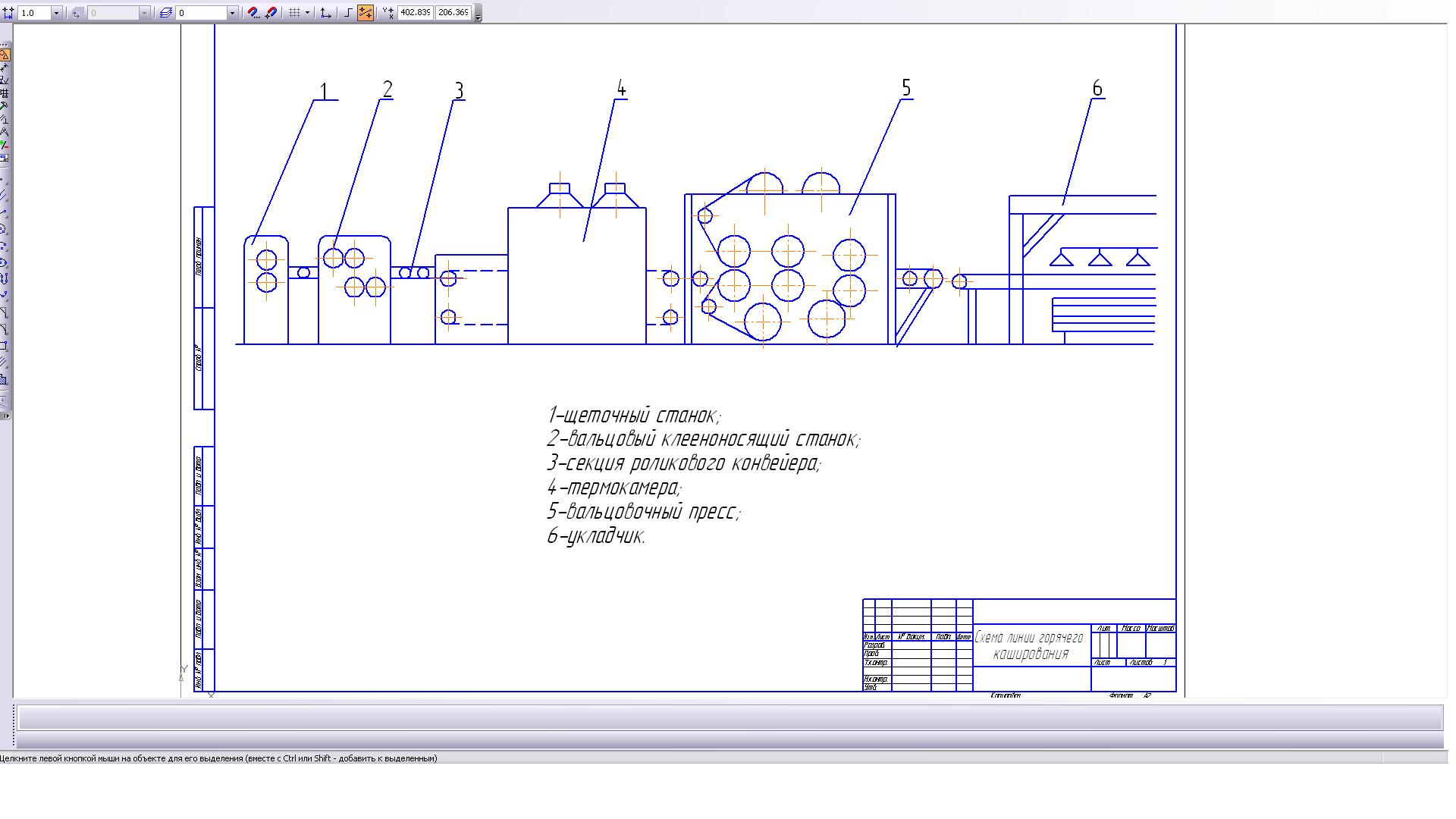Select legend text '1-щеточный станок;'

click(x=634, y=416)
